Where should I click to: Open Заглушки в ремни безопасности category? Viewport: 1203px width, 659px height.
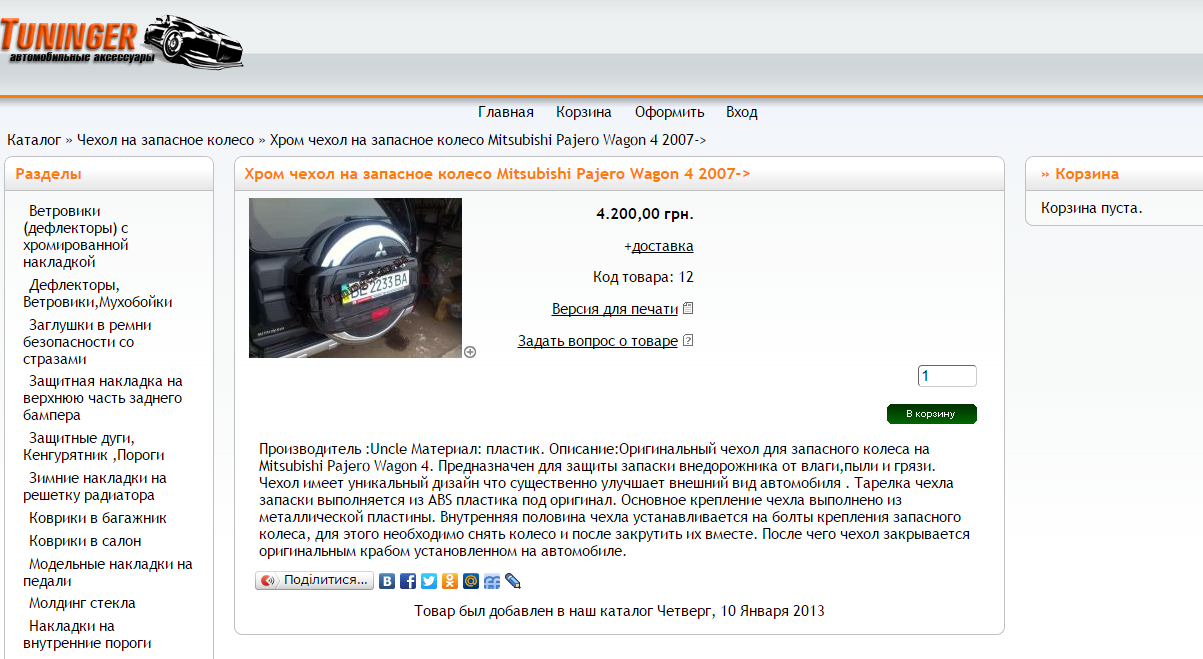pyautogui.click(x=87, y=342)
